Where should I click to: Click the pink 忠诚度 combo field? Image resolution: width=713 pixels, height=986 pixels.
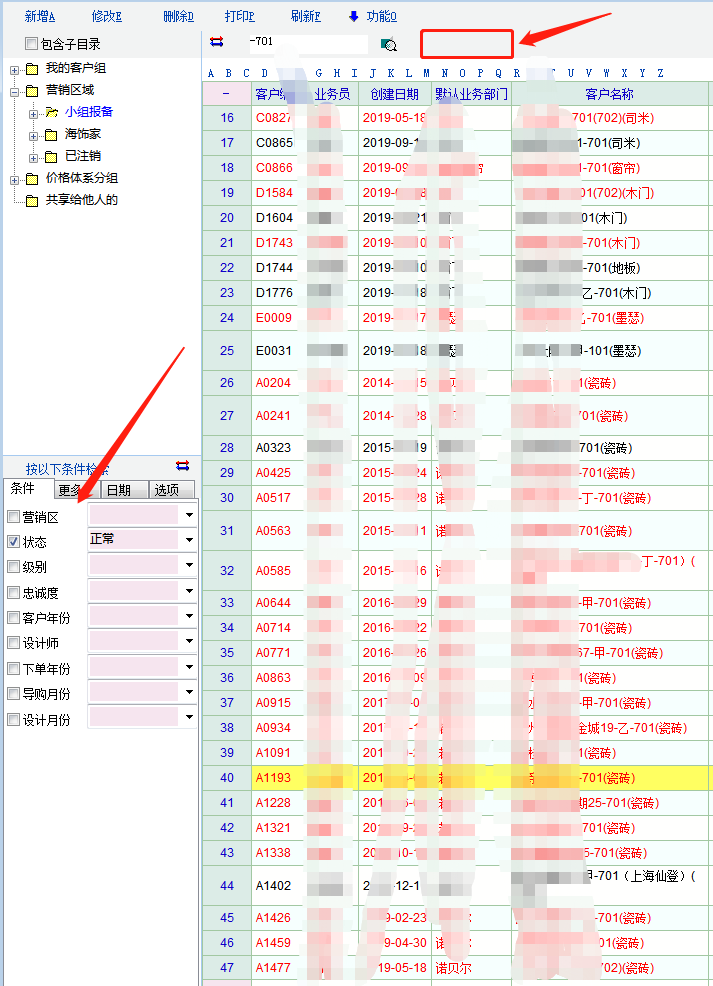point(134,591)
